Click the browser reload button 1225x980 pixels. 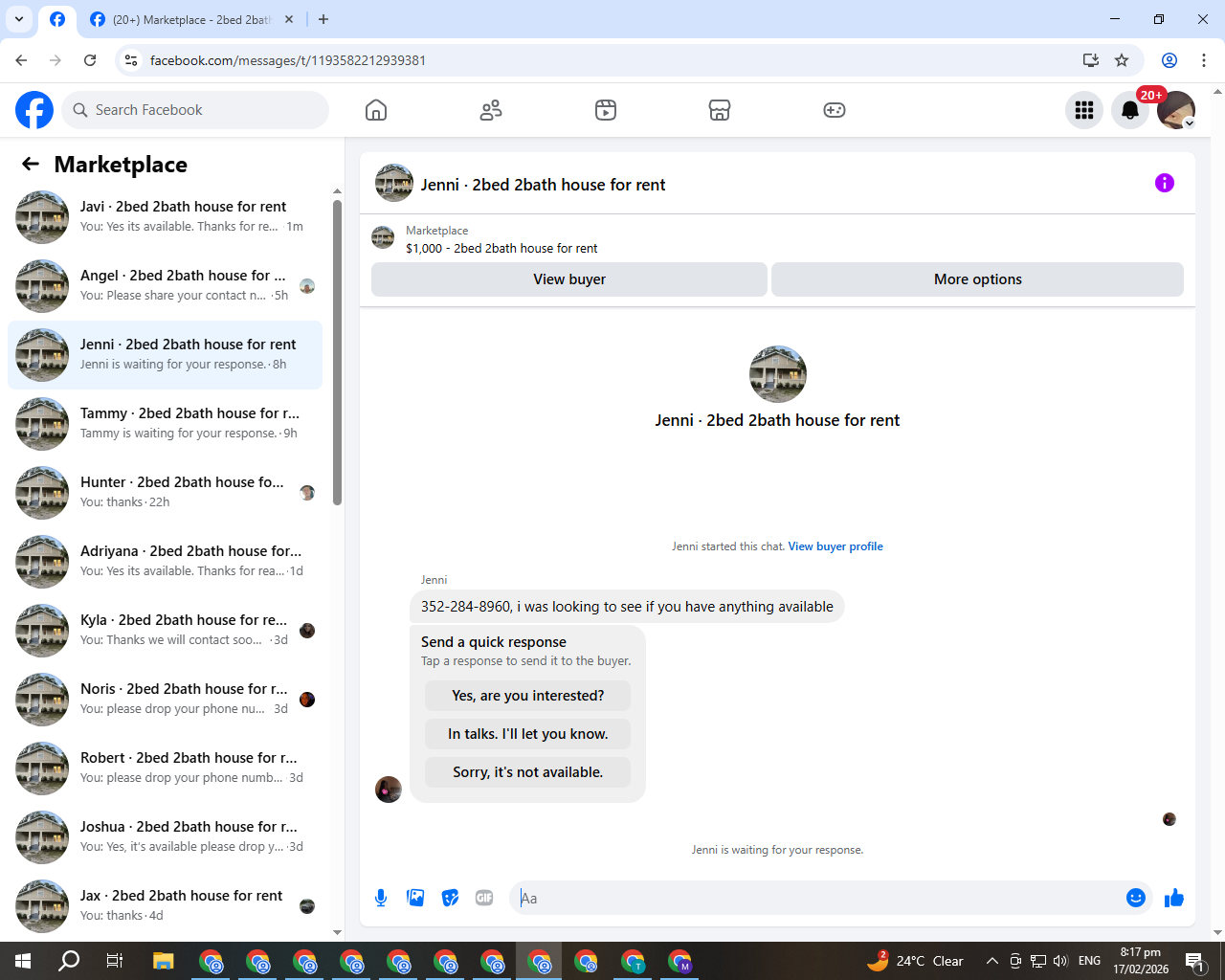tap(90, 60)
